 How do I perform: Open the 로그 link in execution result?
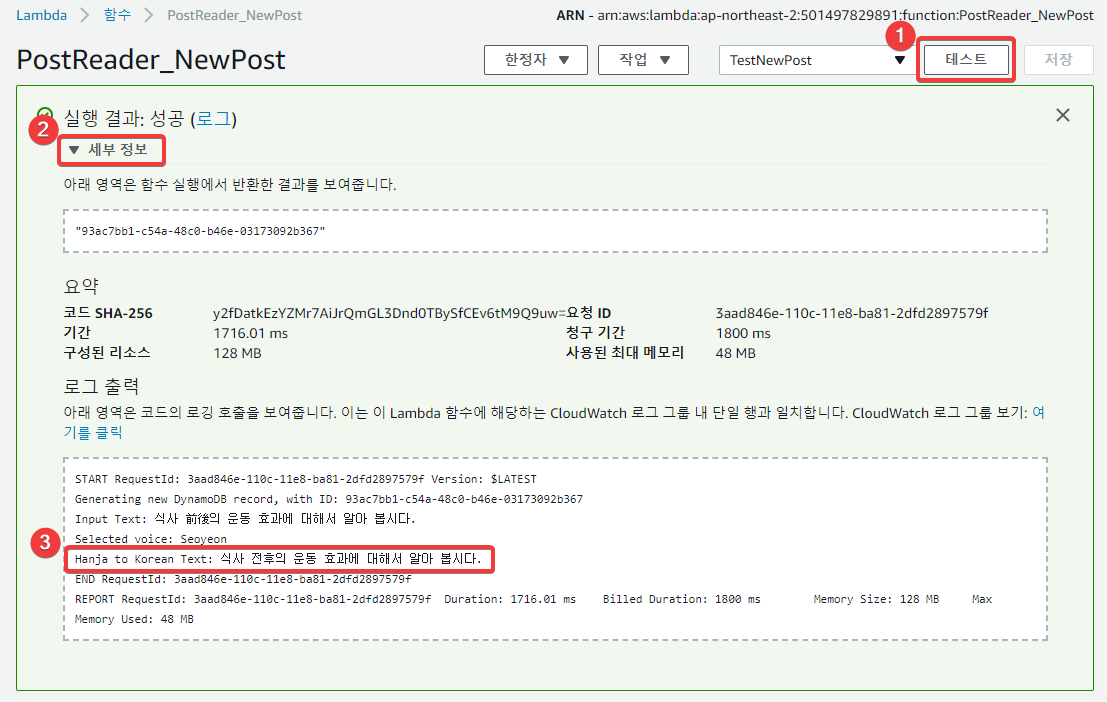(213, 119)
